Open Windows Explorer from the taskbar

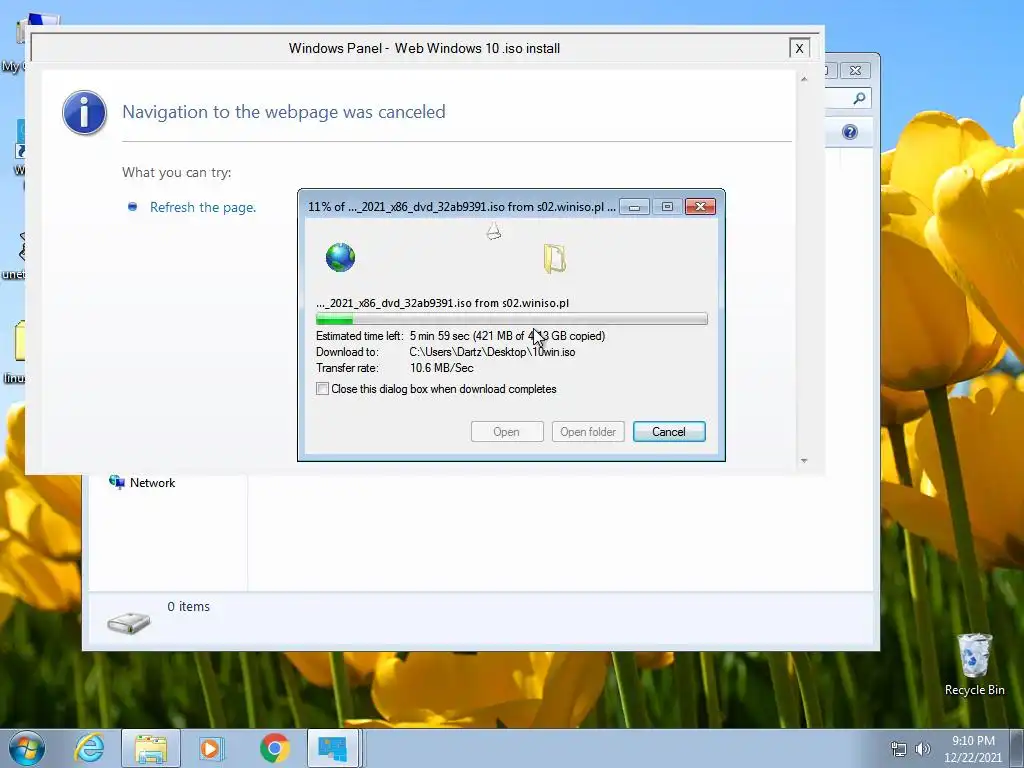(151, 748)
